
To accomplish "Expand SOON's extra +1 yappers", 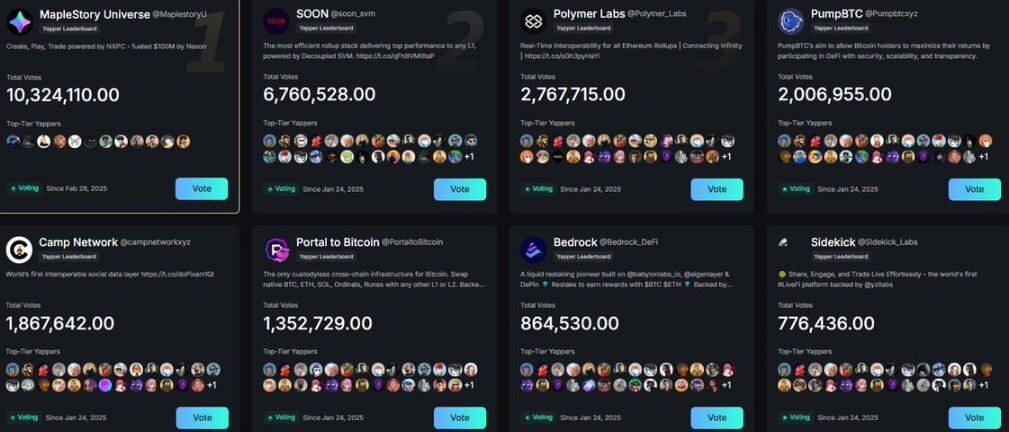I will pos(469,157).
